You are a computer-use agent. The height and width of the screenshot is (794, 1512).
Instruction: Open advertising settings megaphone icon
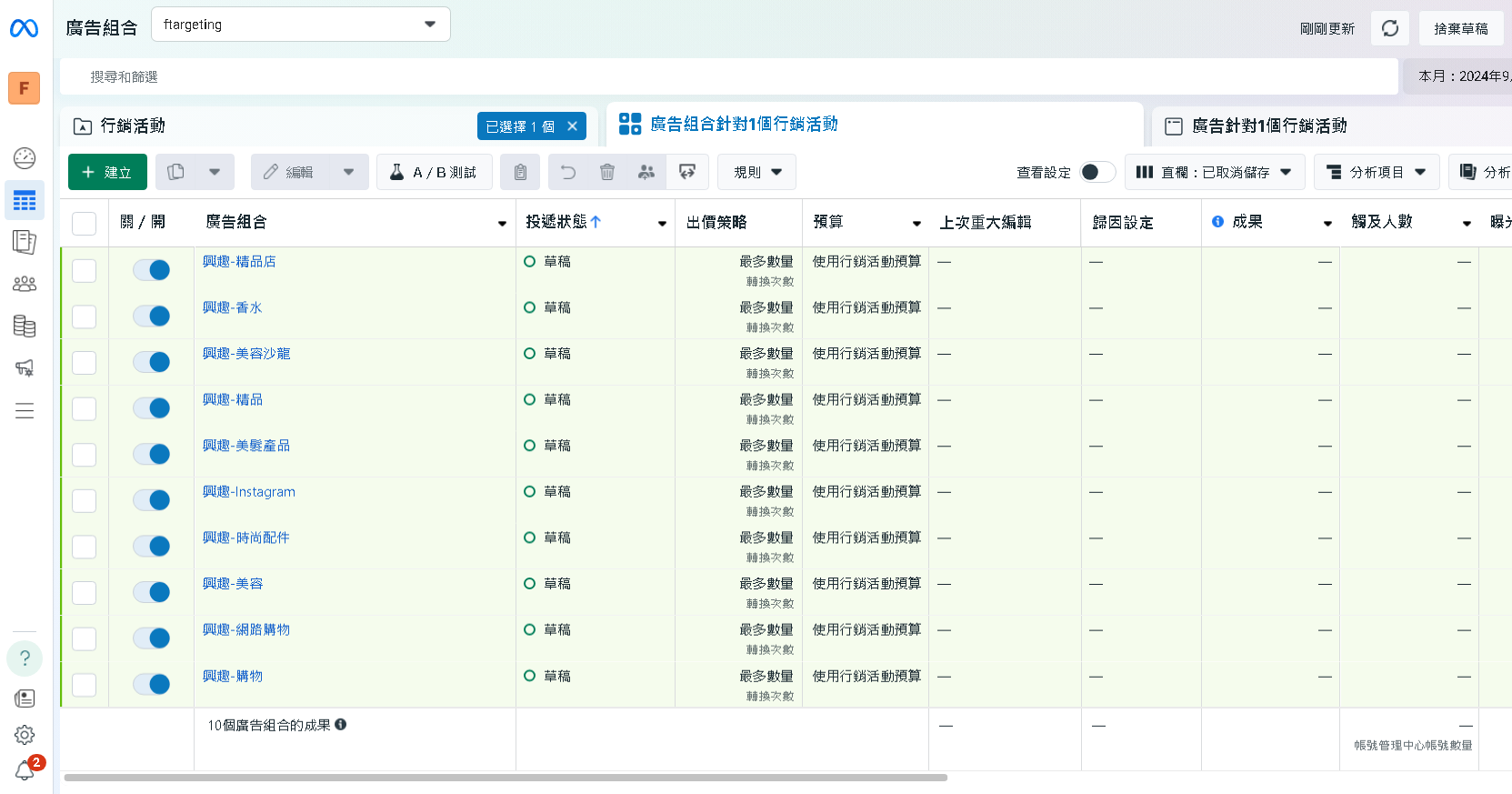(25, 367)
